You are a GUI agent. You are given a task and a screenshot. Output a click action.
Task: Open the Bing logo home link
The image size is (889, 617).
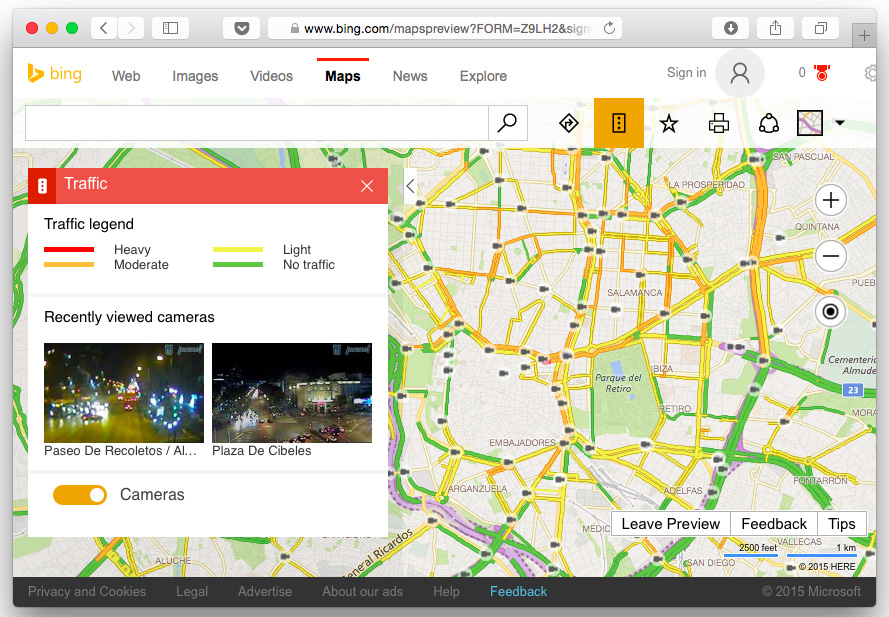tap(54, 74)
